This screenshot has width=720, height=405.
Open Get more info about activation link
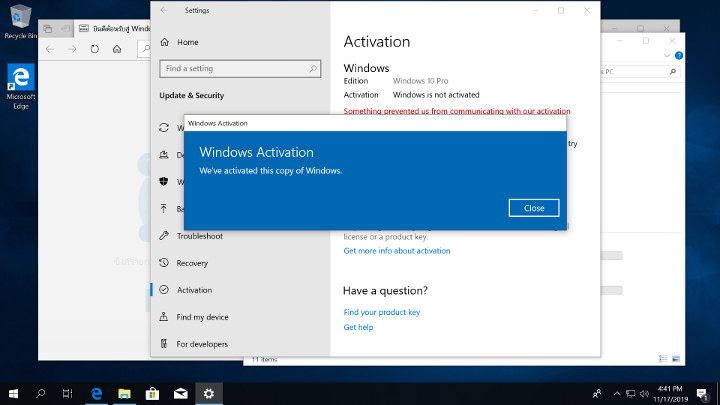397,251
